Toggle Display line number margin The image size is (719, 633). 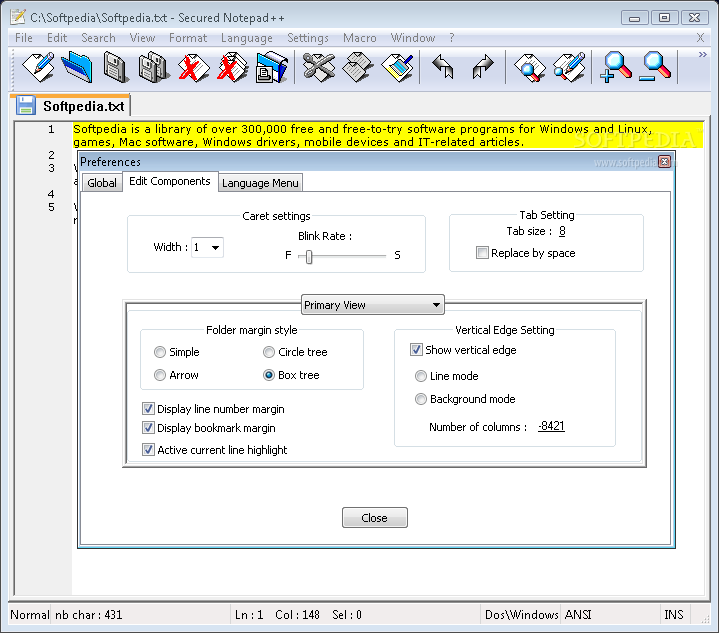click(148, 408)
